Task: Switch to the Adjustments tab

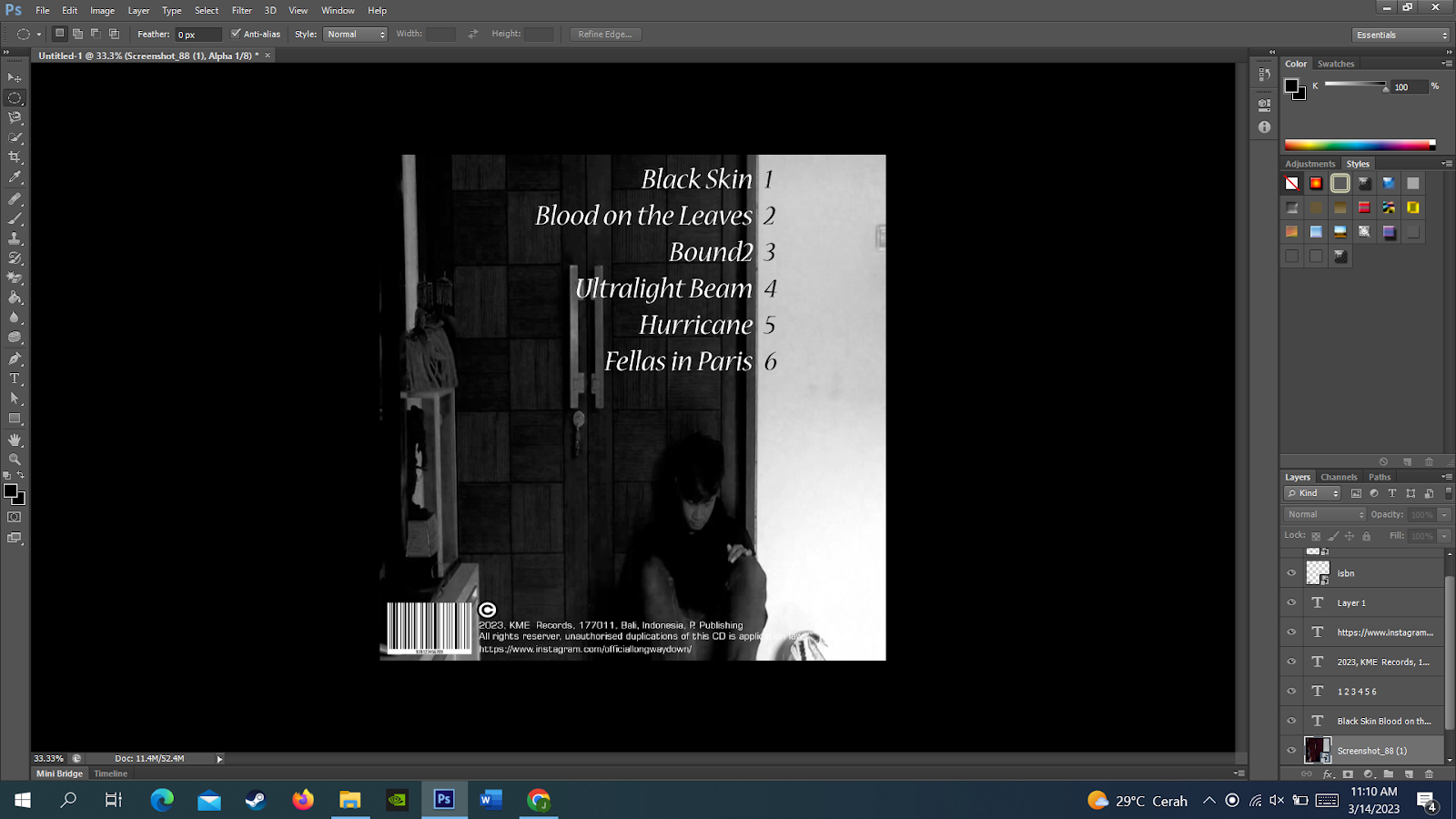Action: pyautogui.click(x=1309, y=164)
